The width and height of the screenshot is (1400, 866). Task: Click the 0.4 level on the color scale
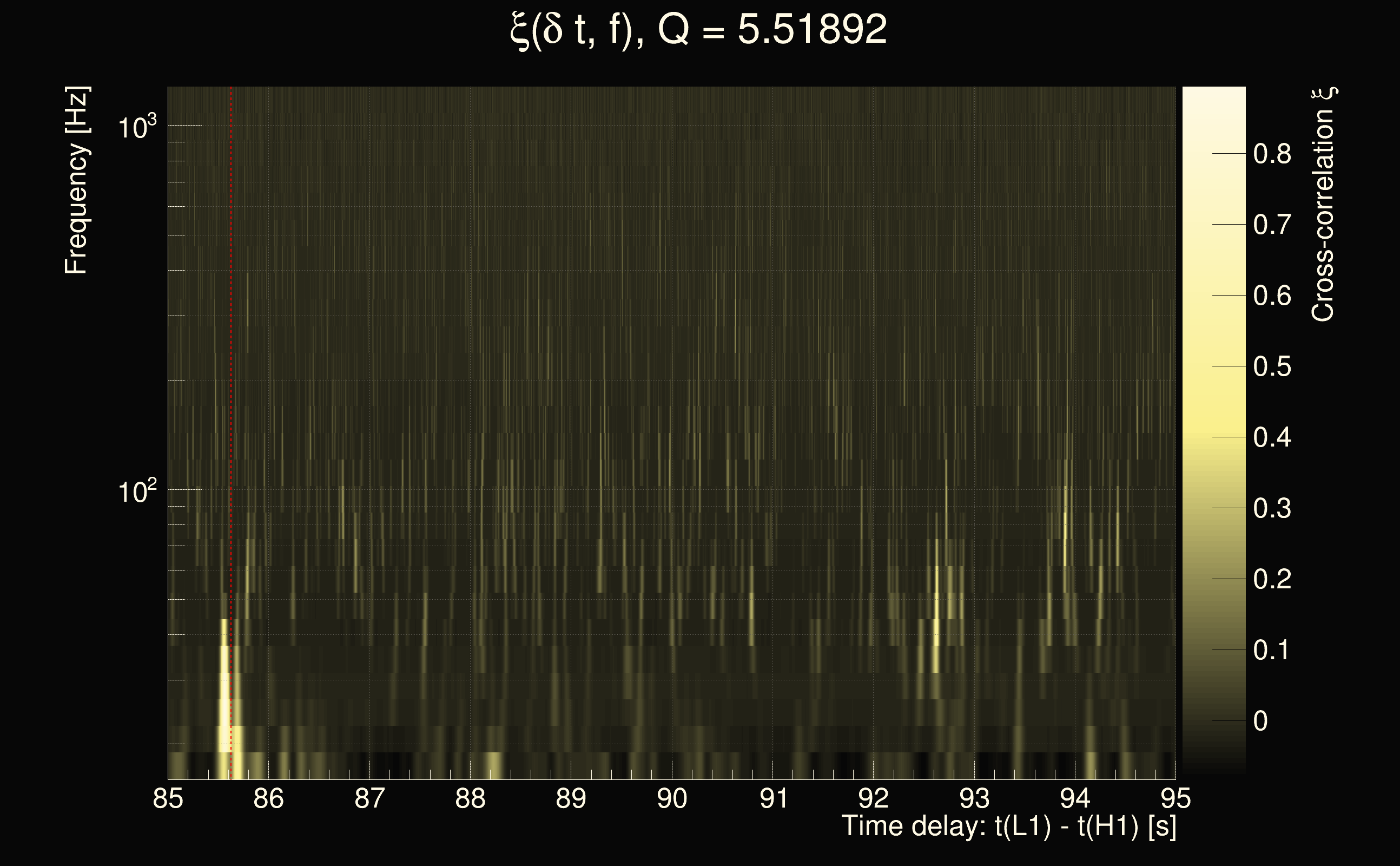[x=1272, y=437]
